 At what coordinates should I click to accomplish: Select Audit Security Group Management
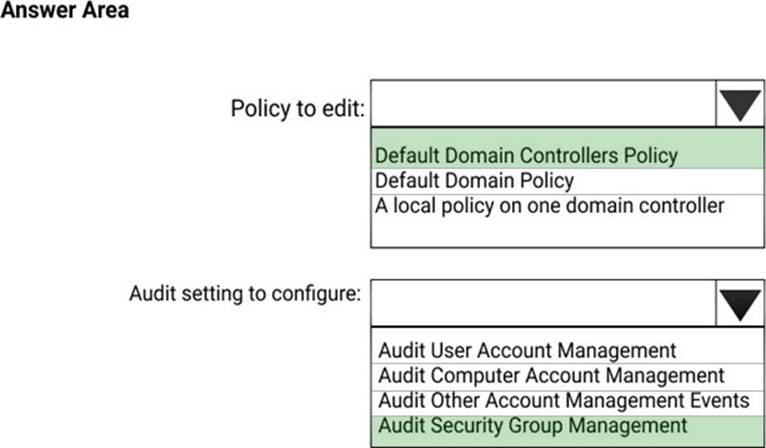click(533, 426)
